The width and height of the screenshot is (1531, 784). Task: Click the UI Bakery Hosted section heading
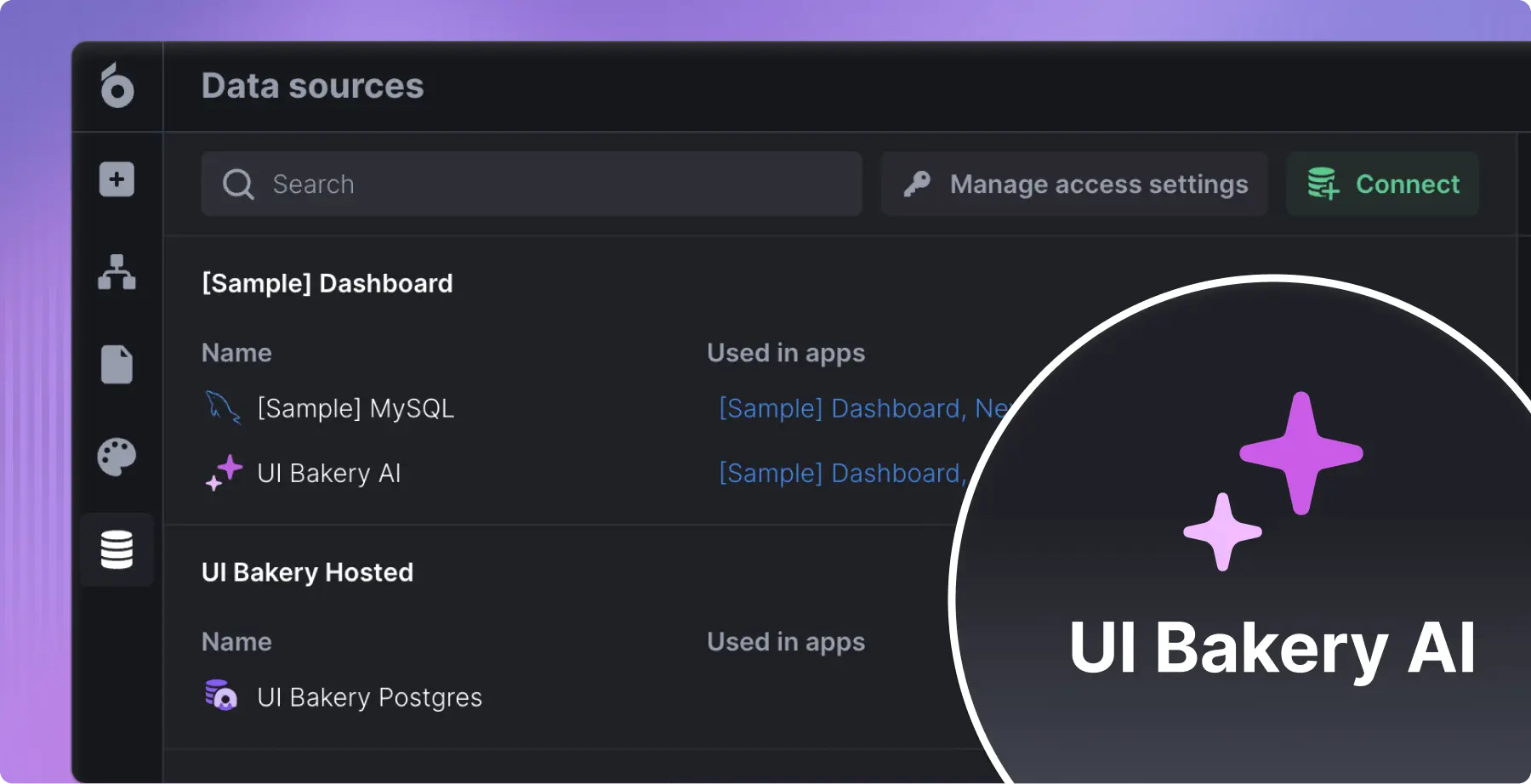[307, 572]
